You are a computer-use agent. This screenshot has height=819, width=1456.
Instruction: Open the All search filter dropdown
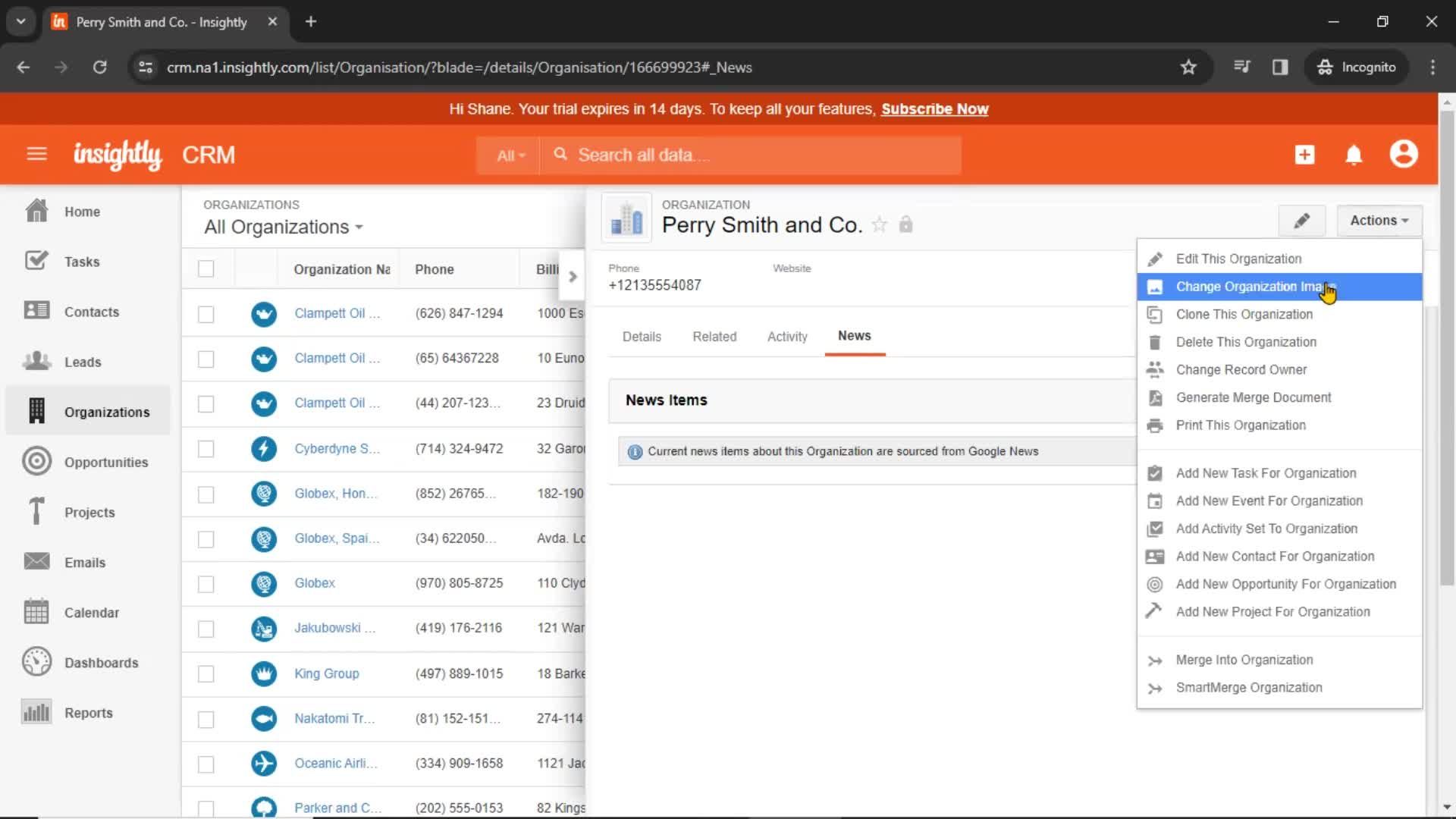pyautogui.click(x=510, y=155)
